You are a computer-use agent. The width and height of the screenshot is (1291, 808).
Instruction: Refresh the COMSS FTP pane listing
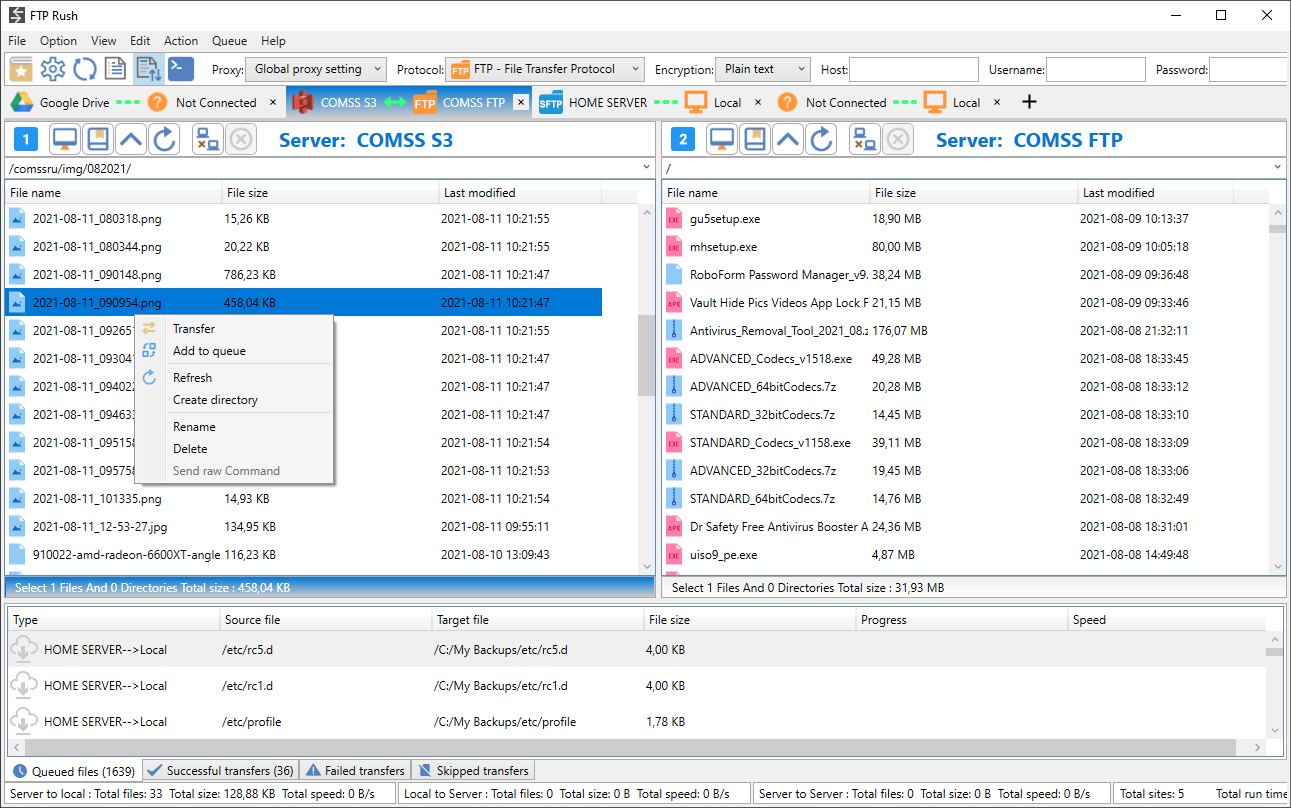point(821,140)
